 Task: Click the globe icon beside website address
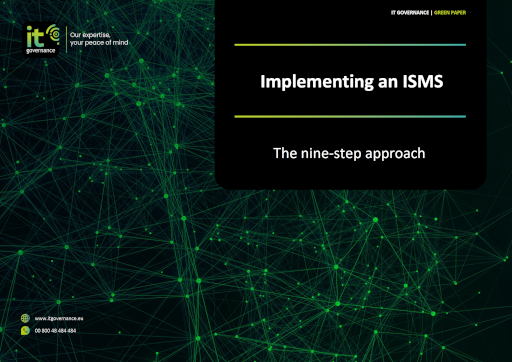point(25,318)
